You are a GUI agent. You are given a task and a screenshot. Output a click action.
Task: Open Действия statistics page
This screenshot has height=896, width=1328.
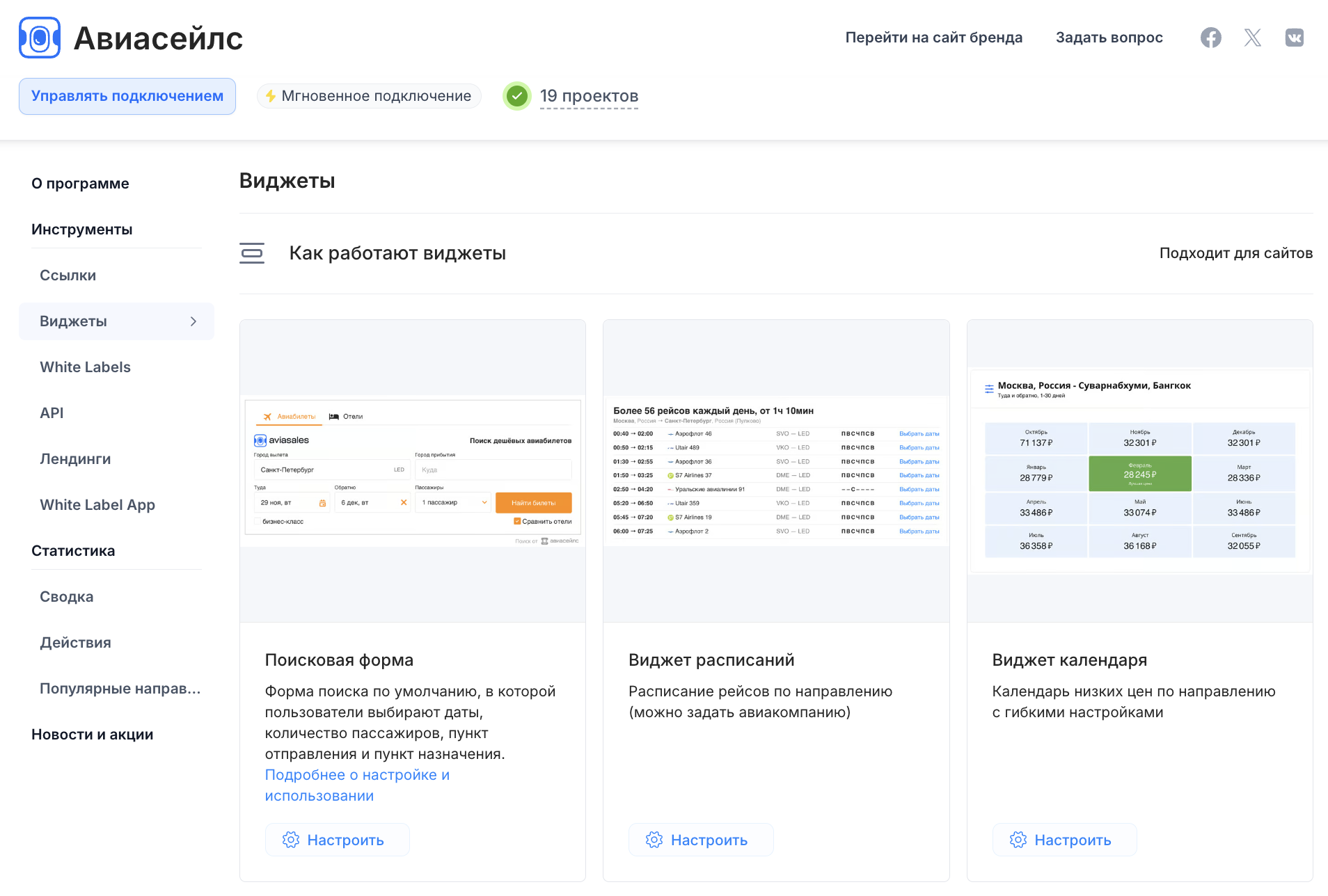(x=75, y=643)
